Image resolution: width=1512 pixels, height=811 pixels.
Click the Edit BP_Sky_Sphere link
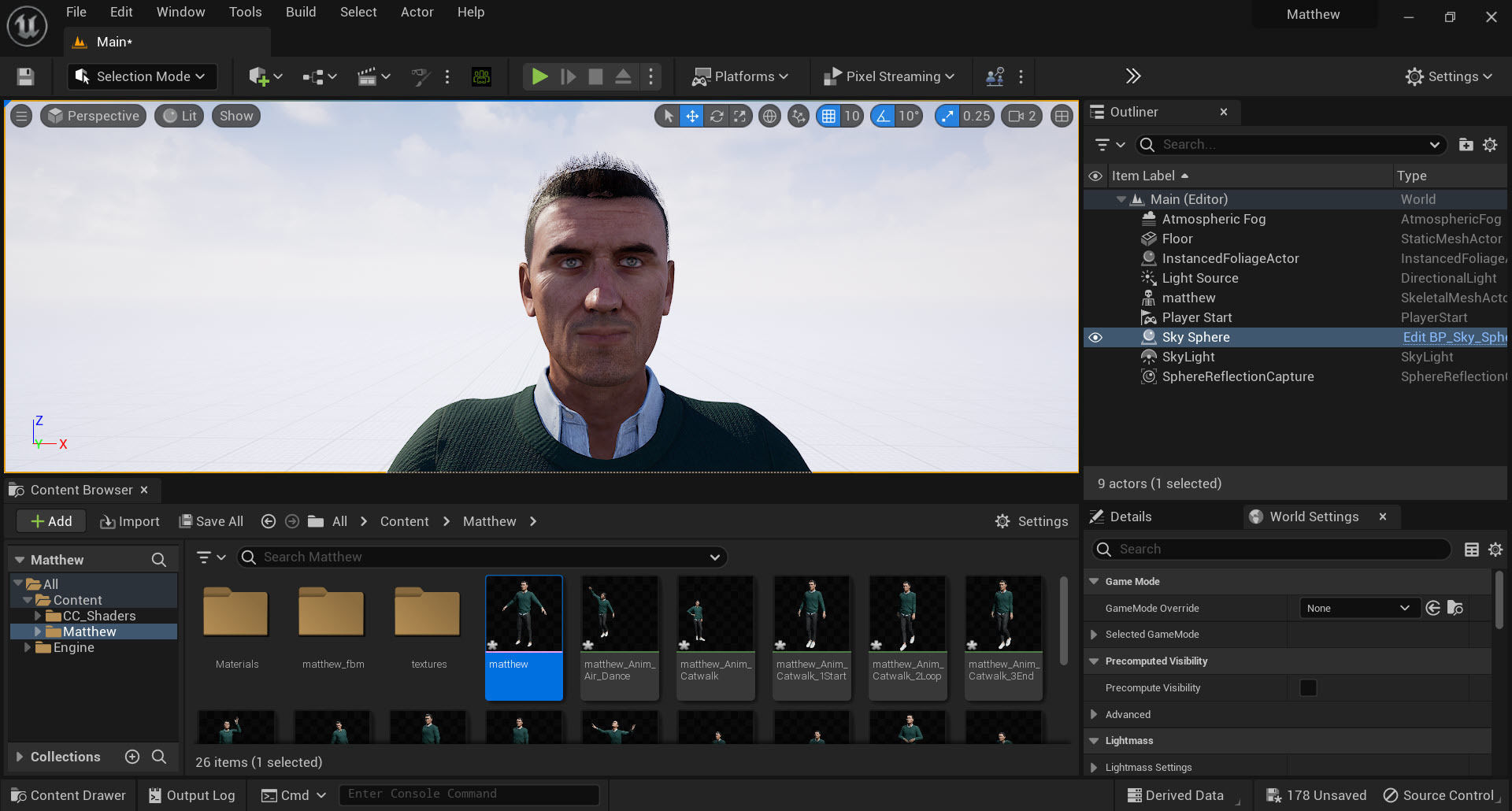coord(1454,337)
